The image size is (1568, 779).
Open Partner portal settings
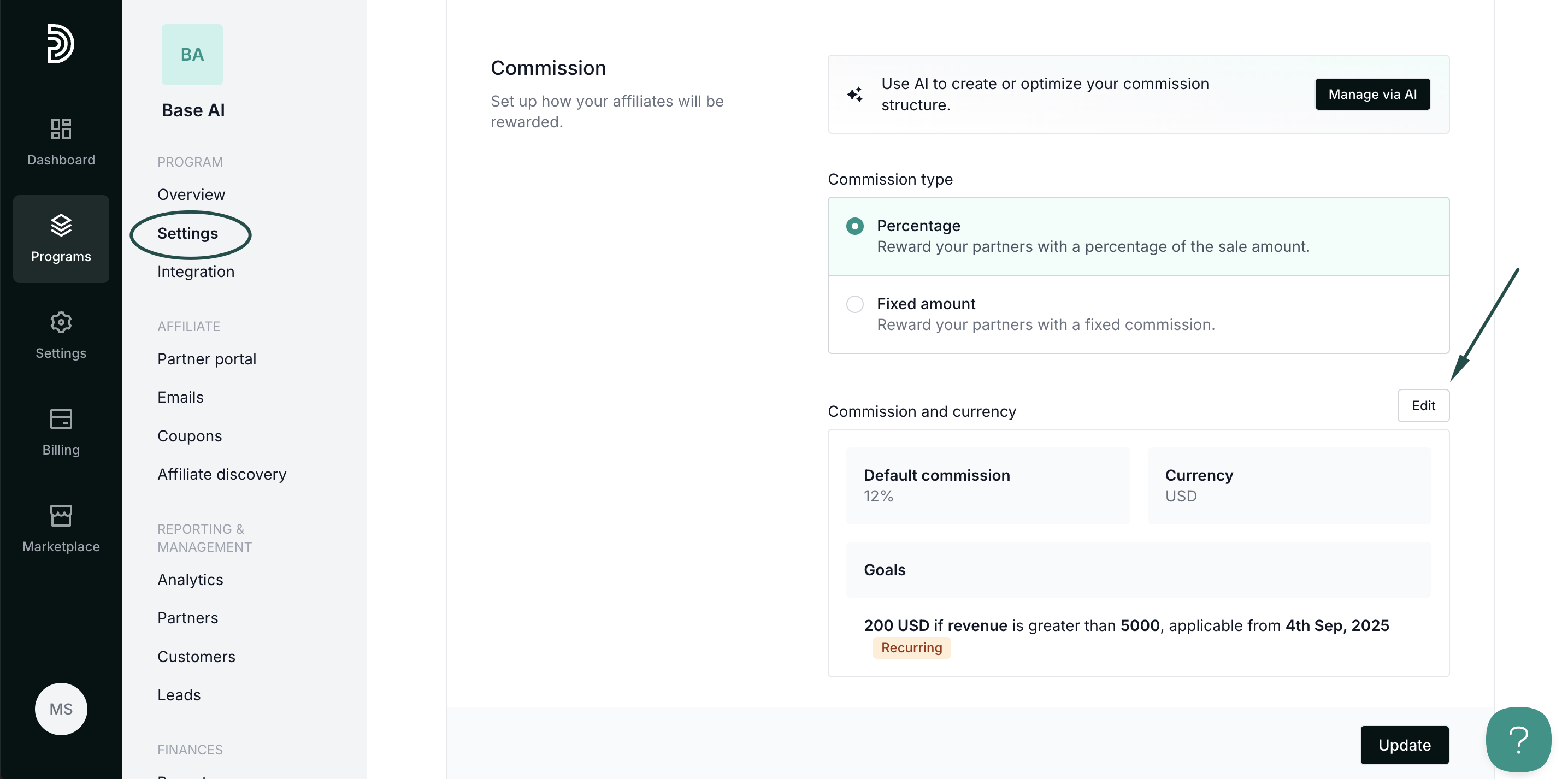click(207, 359)
